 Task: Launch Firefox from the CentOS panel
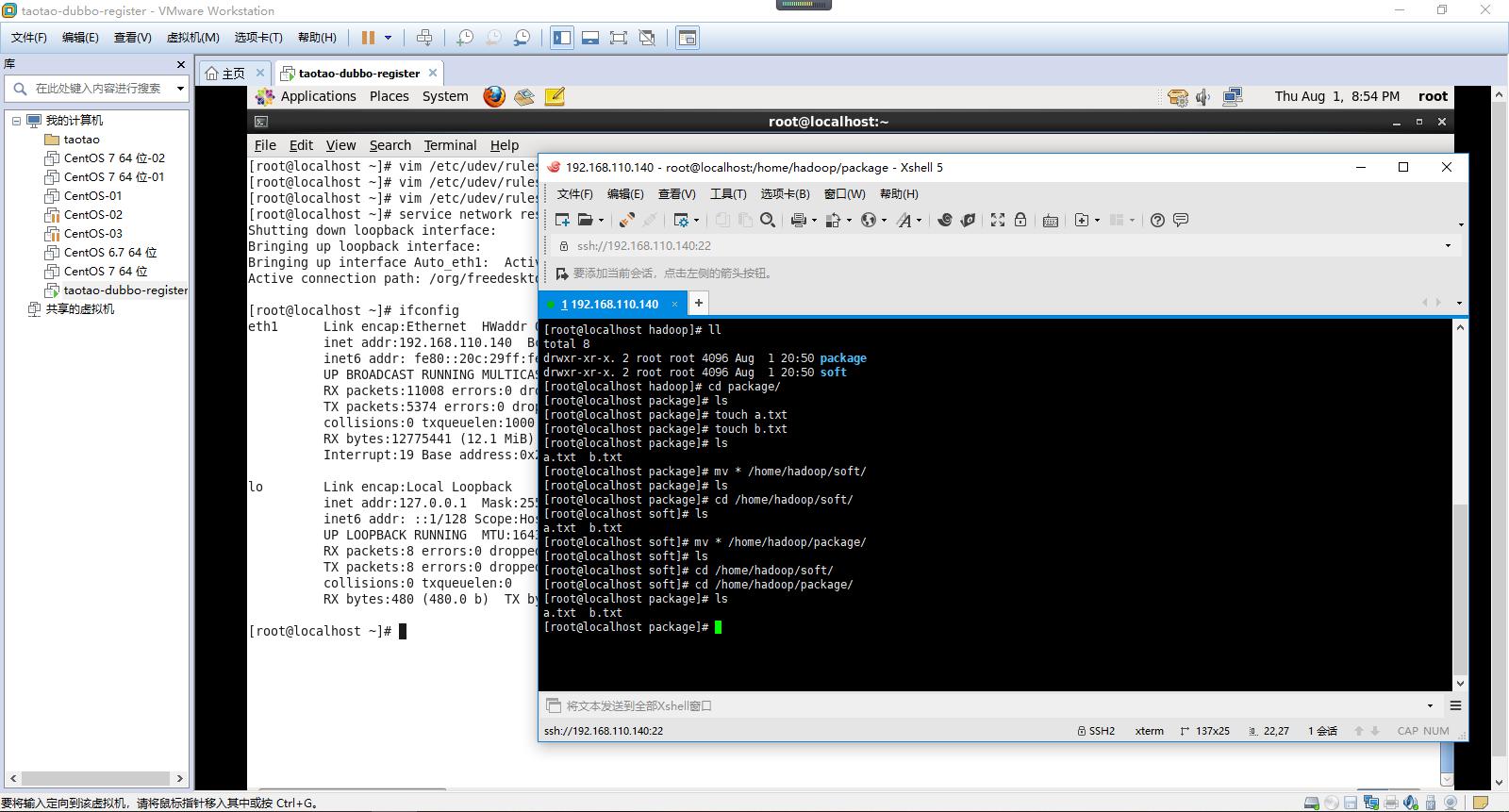coord(494,96)
